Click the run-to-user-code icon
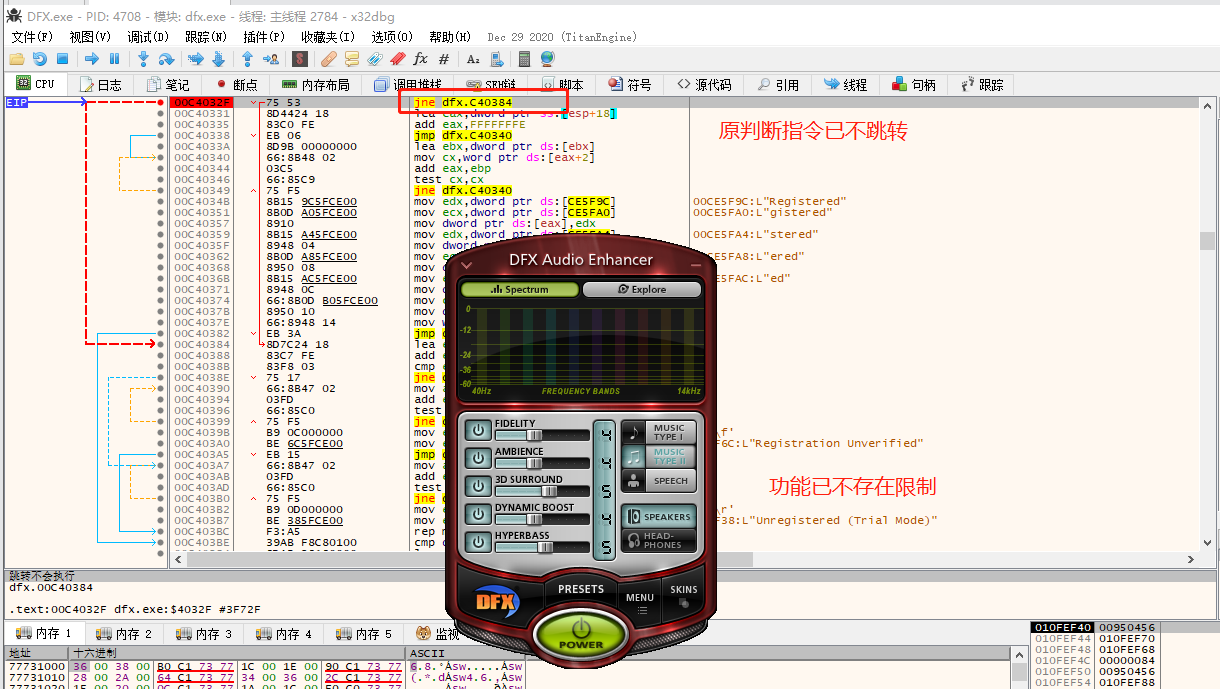 [x=270, y=59]
